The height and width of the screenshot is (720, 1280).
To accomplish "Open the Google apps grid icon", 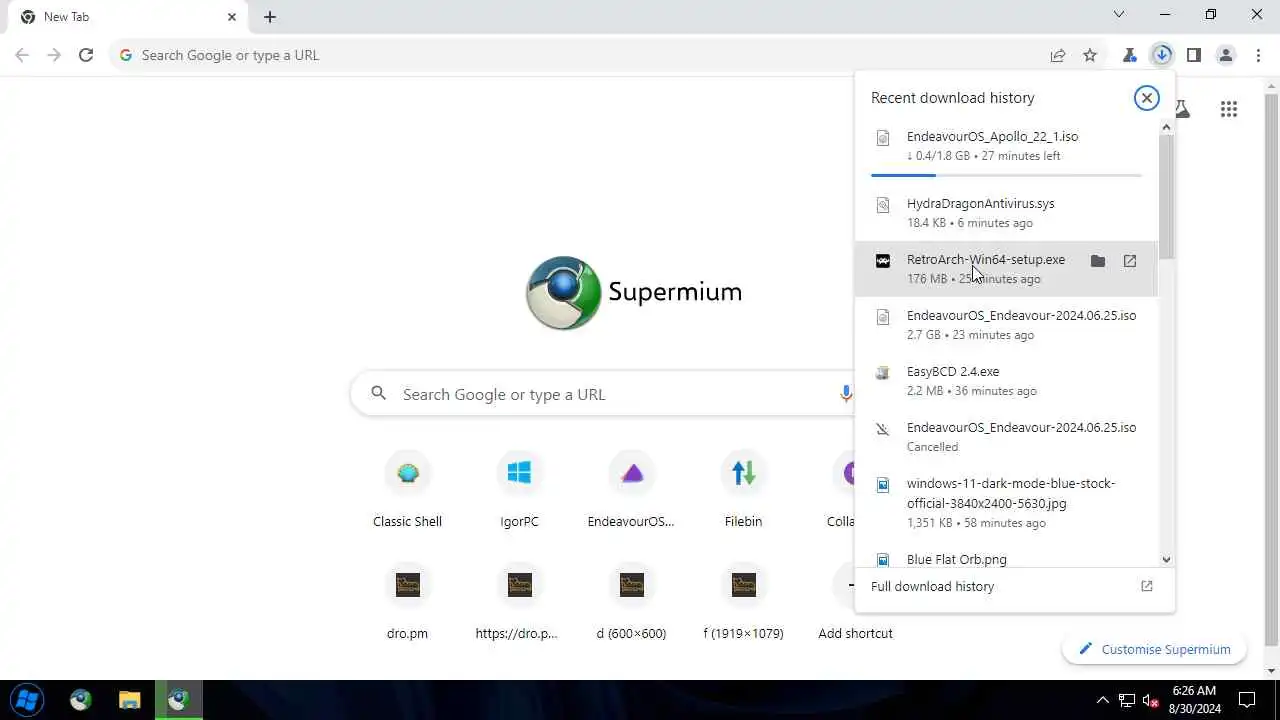I will pos(1229,109).
